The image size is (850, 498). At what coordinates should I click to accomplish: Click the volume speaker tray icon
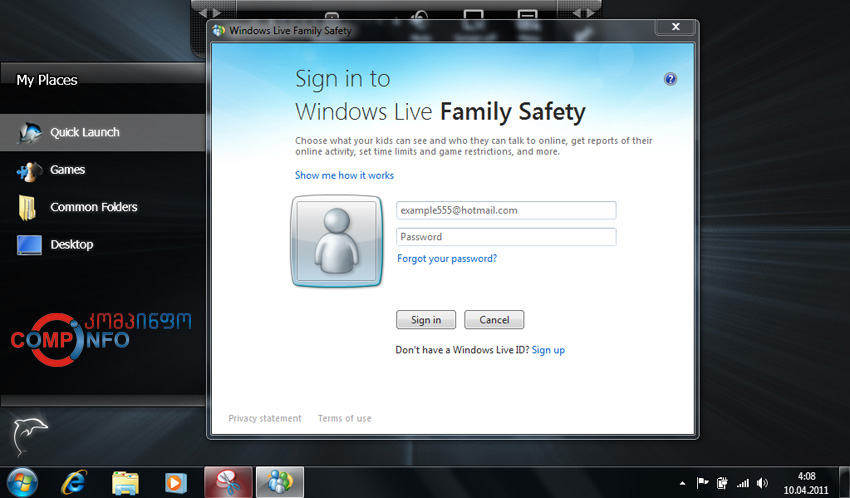point(762,483)
